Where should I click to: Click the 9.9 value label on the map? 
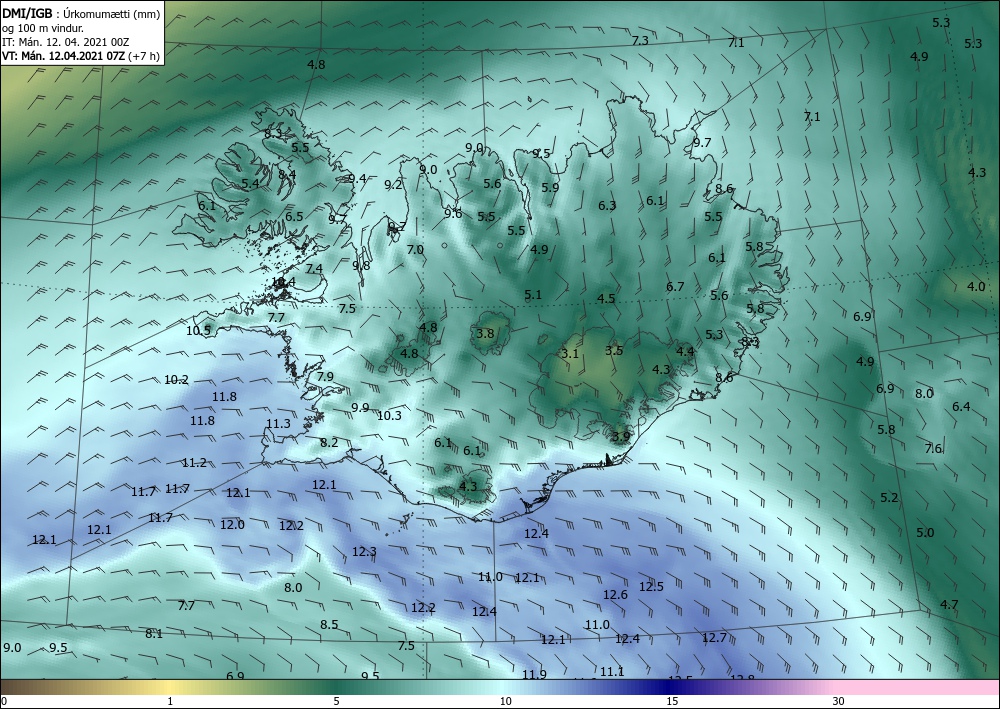[360, 407]
